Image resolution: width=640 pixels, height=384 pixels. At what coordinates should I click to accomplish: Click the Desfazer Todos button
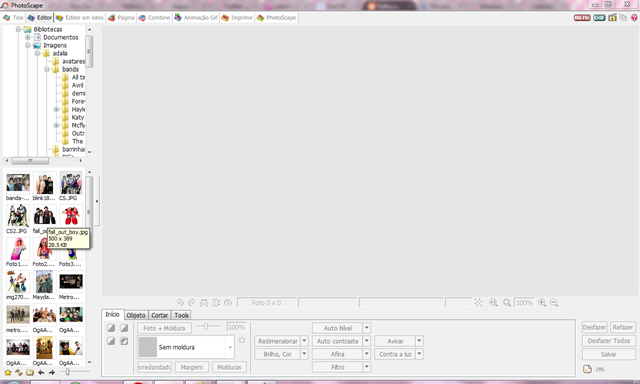pyautogui.click(x=609, y=340)
